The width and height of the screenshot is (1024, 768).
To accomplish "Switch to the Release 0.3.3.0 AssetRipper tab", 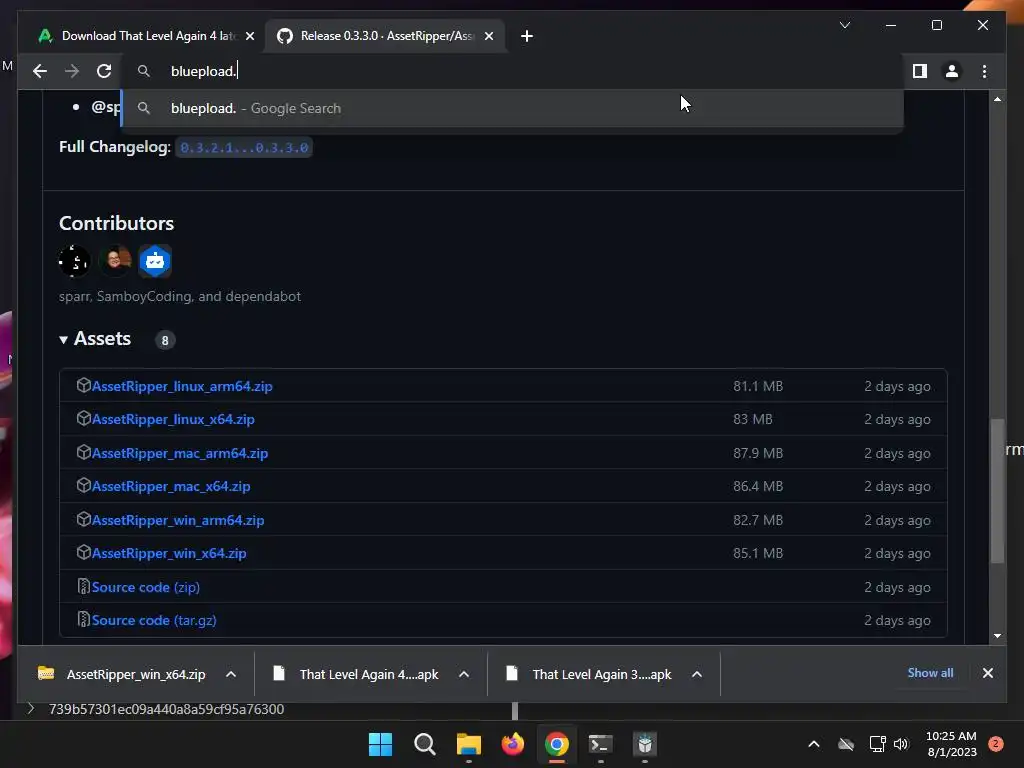I will 385,36.
